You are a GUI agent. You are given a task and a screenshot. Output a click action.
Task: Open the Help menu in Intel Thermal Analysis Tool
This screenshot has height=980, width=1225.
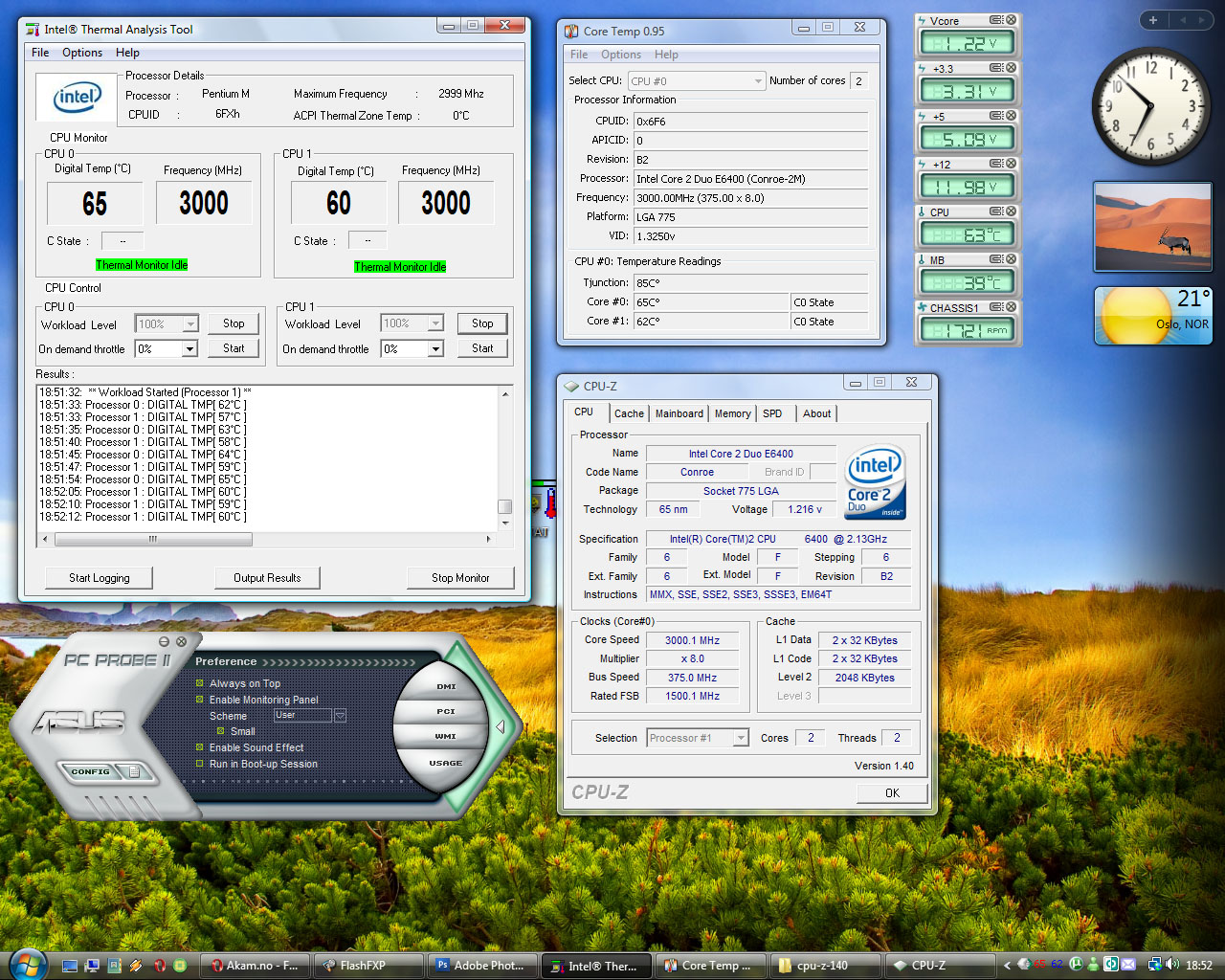point(127,53)
